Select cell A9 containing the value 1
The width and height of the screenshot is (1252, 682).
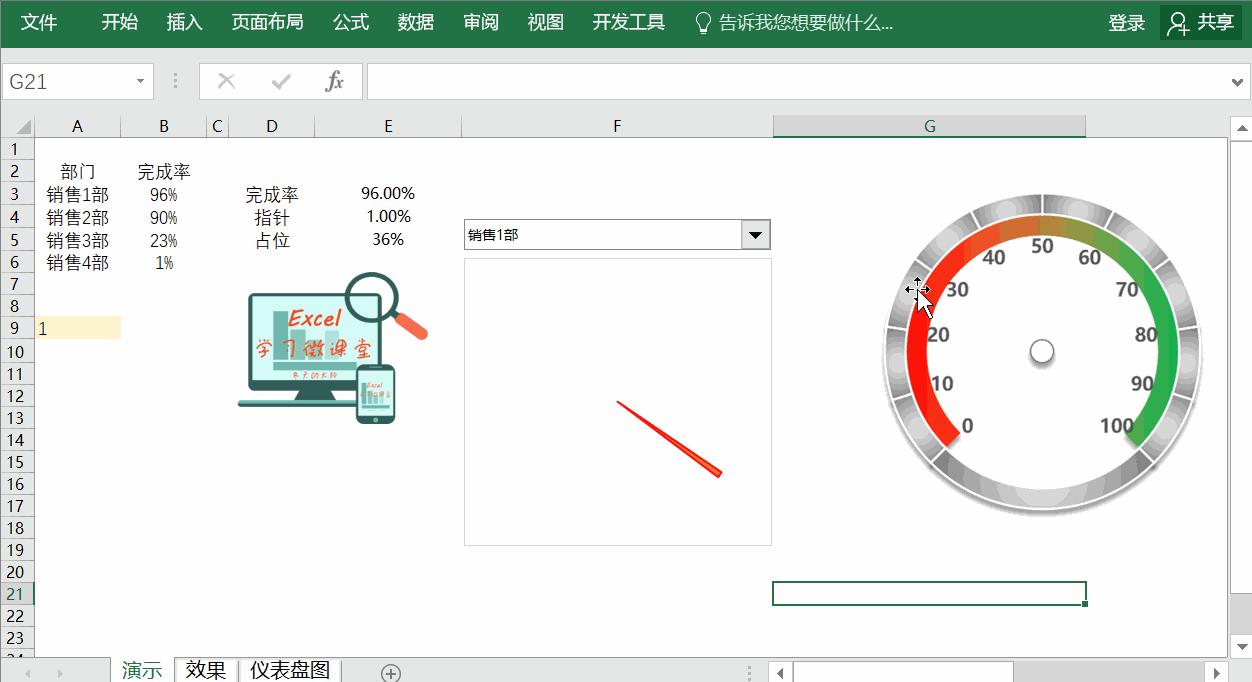tap(77, 328)
